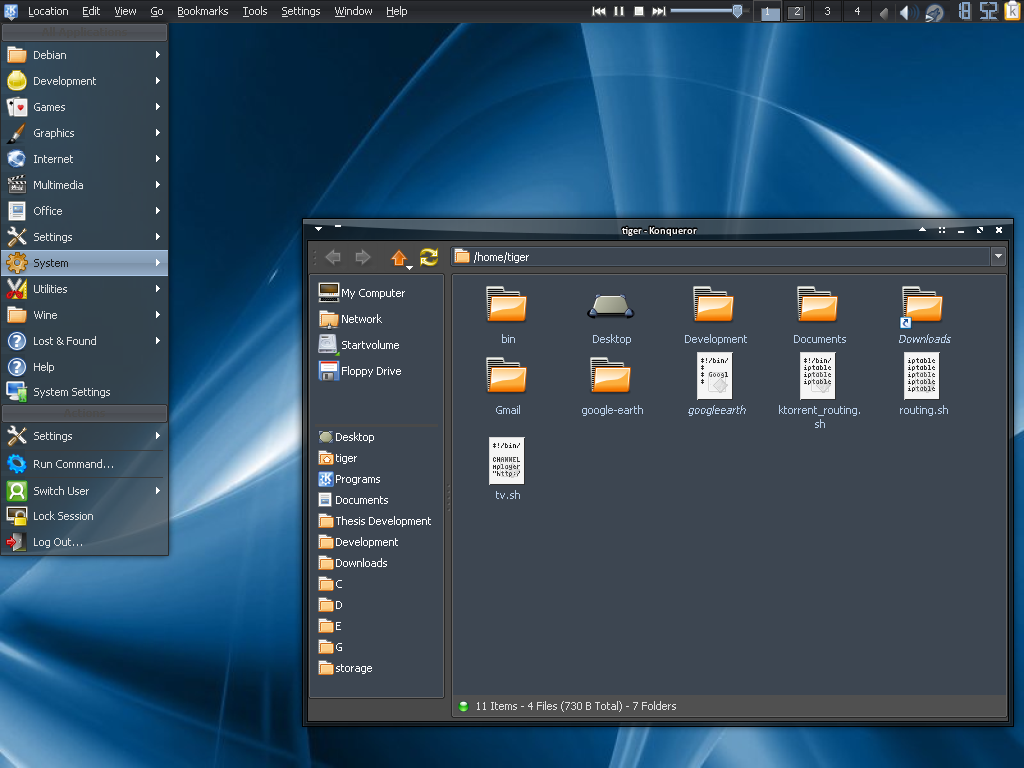Switch to virtual desktop 1
Image resolution: width=1024 pixels, height=768 pixels.
[x=769, y=12]
